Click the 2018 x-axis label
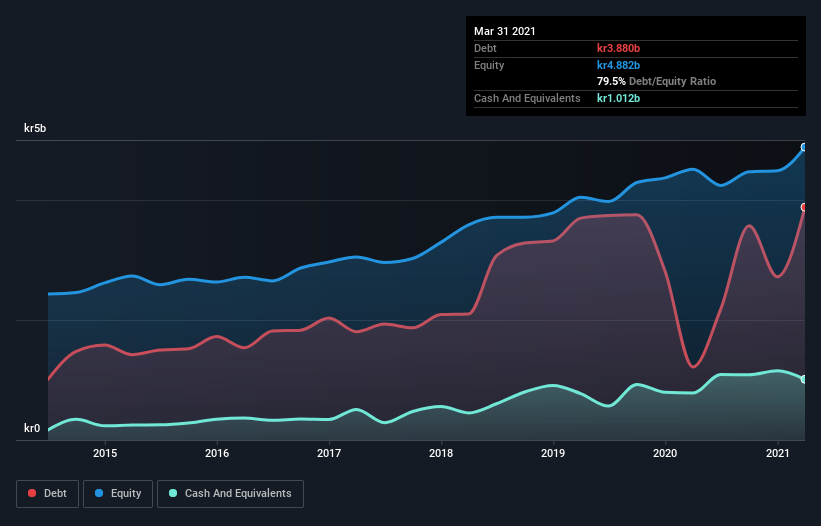This screenshot has height=526, width=821. 441,453
